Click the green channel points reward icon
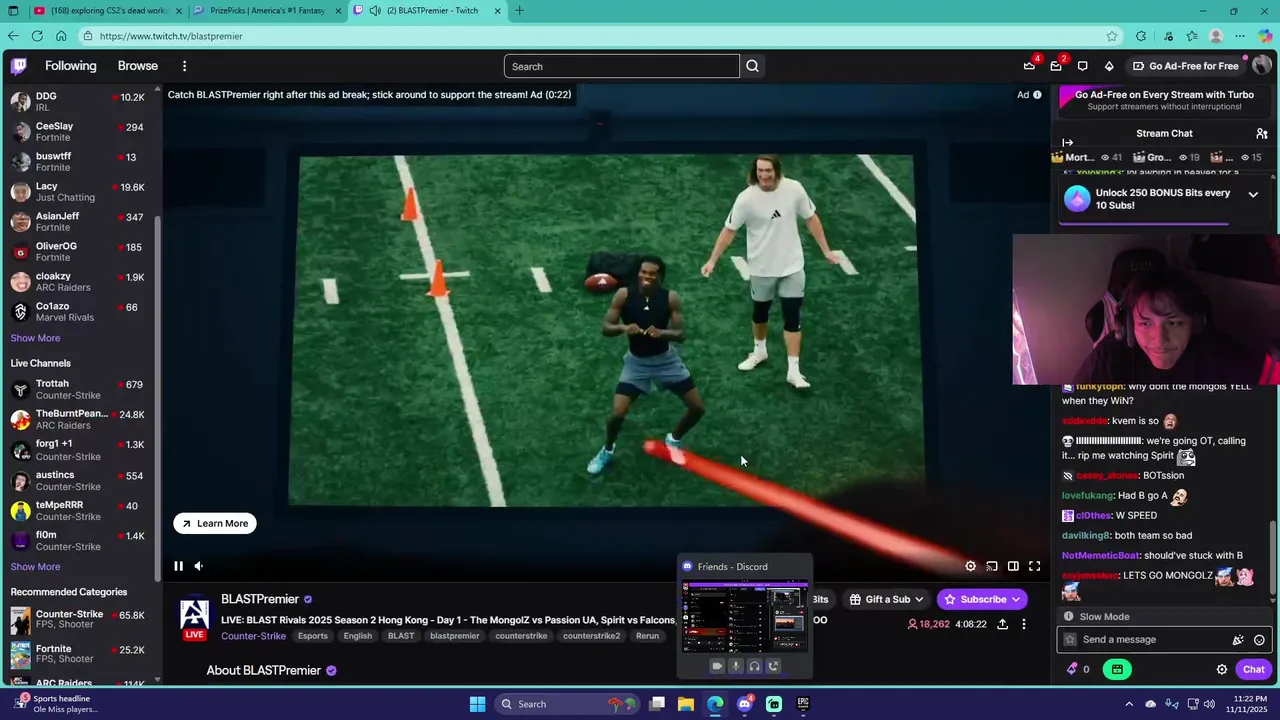Viewport: 1280px width, 720px height. (1117, 669)
